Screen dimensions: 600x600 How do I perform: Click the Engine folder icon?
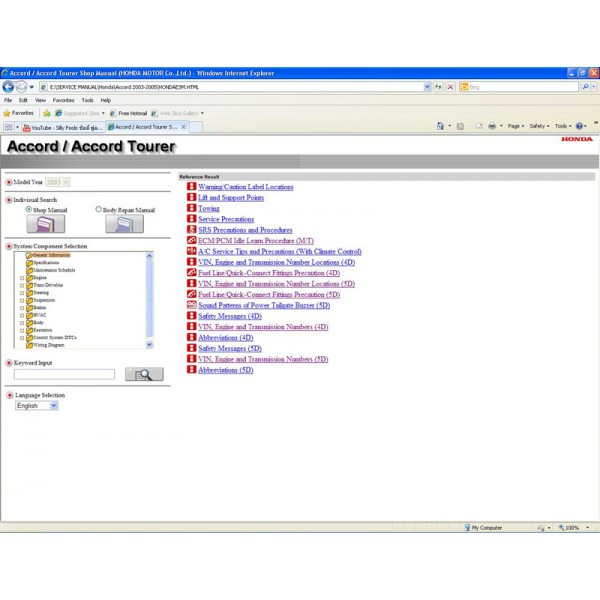pyautogui.click(x=29, y=278)
